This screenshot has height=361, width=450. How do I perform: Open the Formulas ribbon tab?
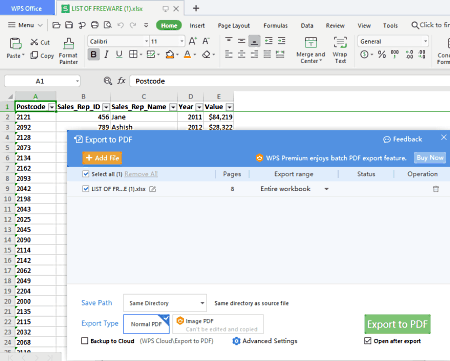275,26
